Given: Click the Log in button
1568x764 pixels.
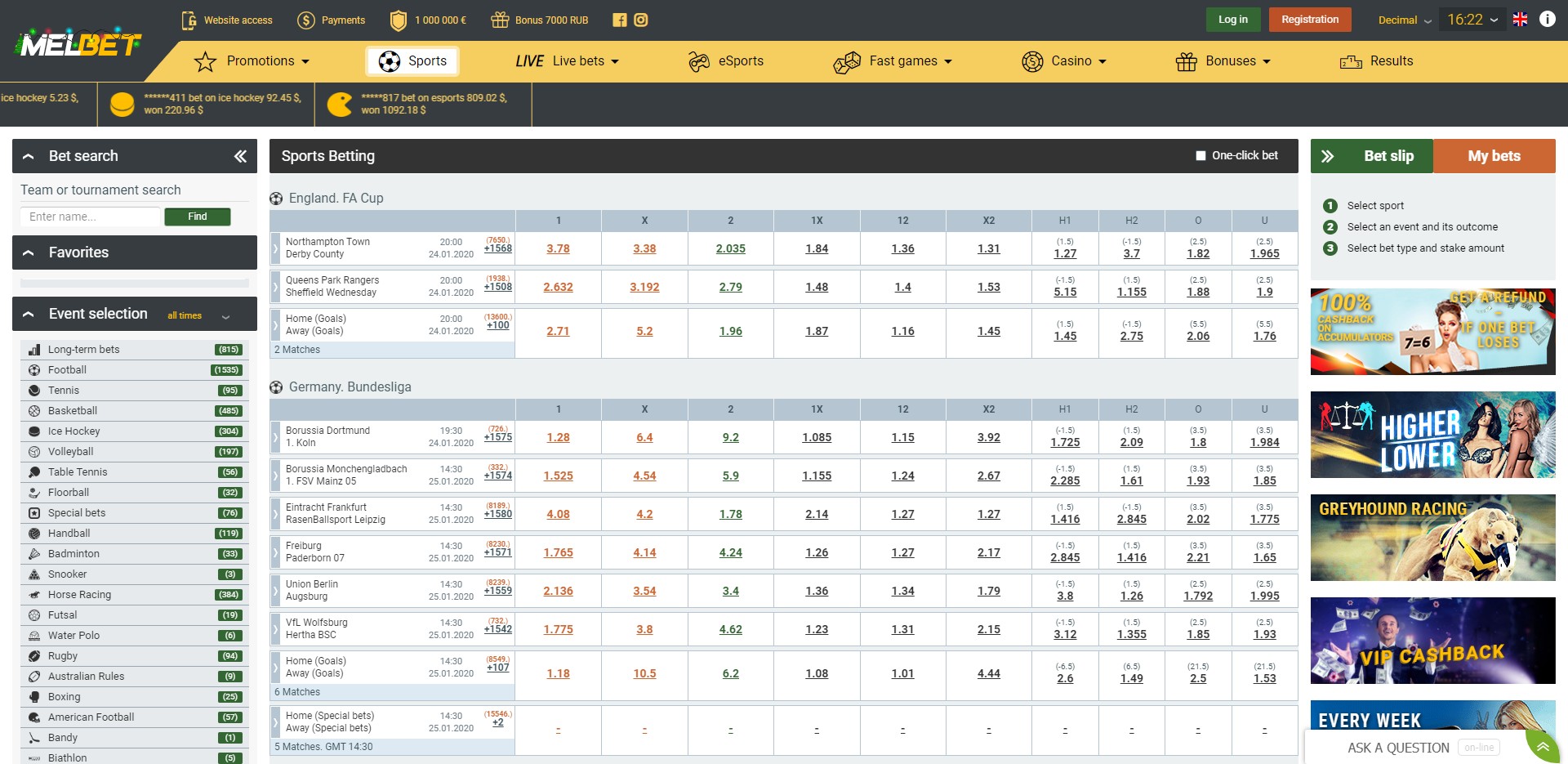Looking at the screenshot, I should pos(1233,20).
